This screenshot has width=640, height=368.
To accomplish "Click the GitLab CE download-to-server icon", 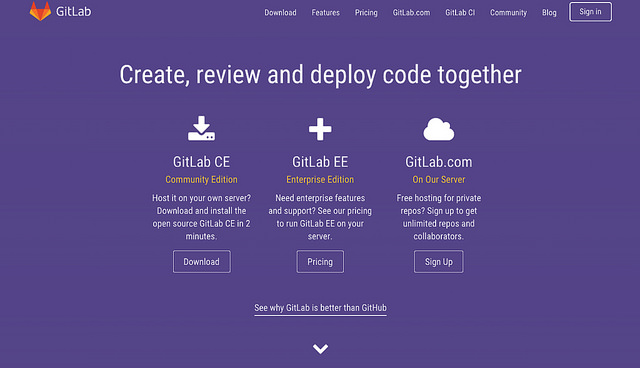I will pos(201,129).
